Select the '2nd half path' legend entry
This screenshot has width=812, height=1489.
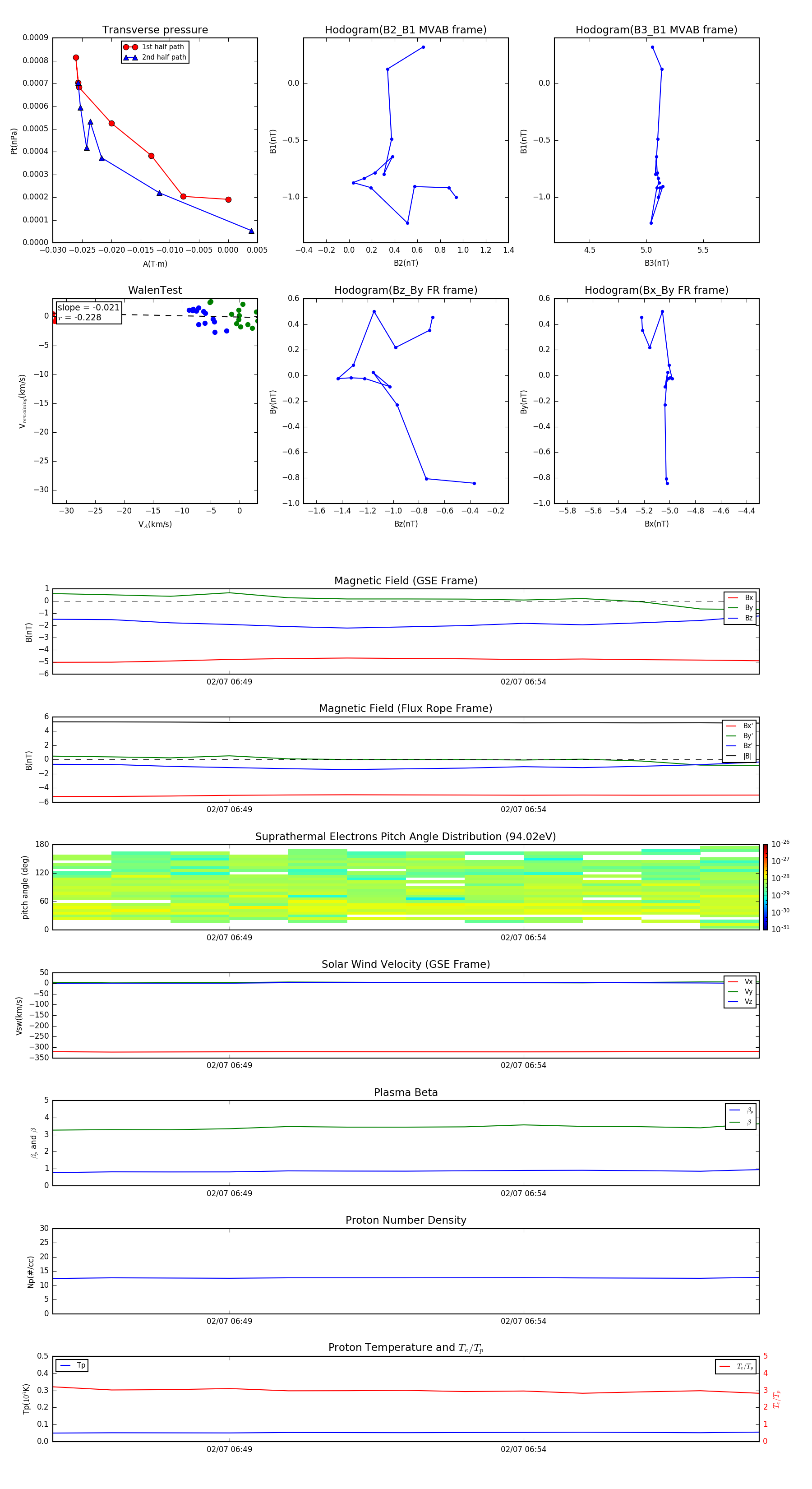tap(155, 57)
